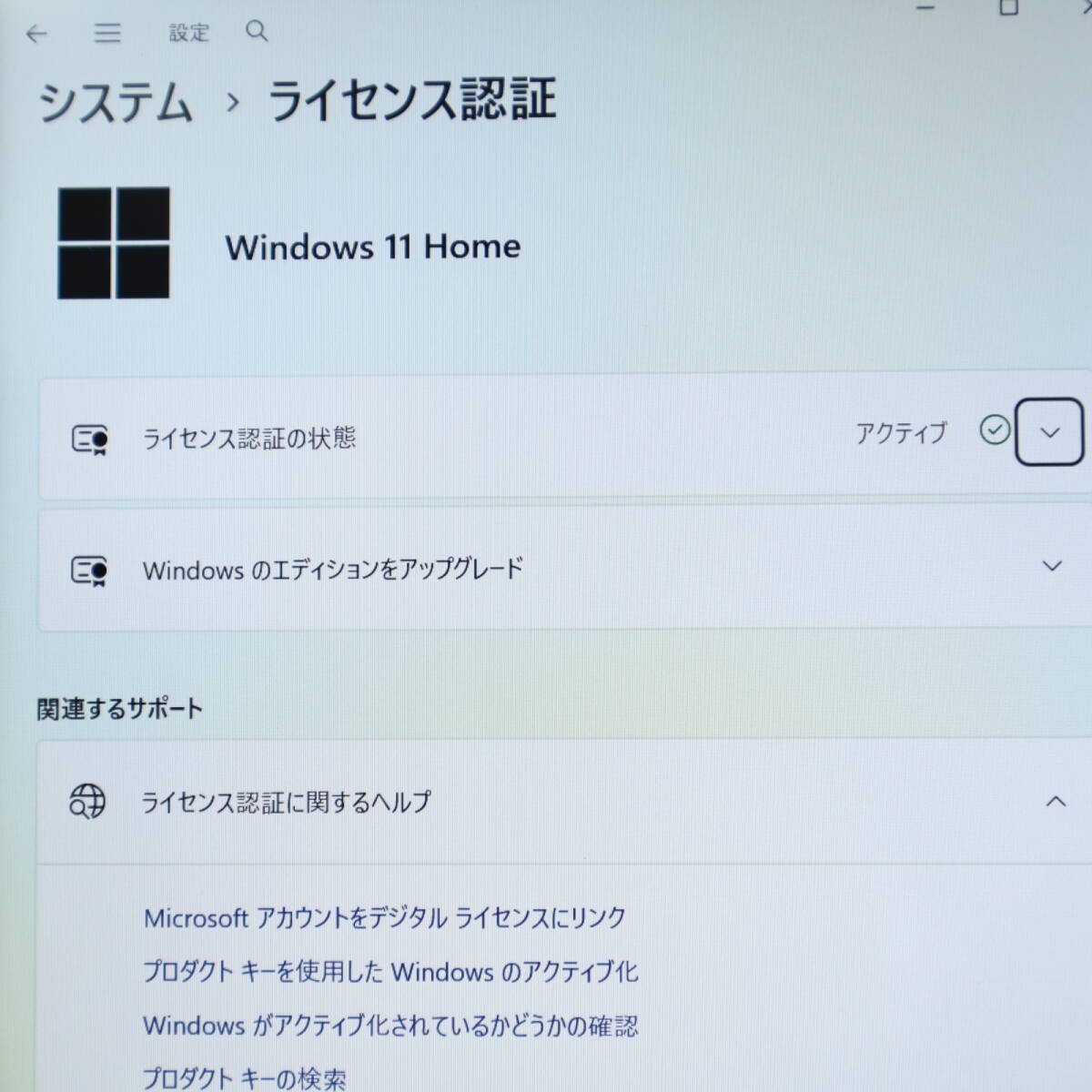Minimize the settings window
This screenshot has height=1092, width=1092.
click(x=926, y=8)
